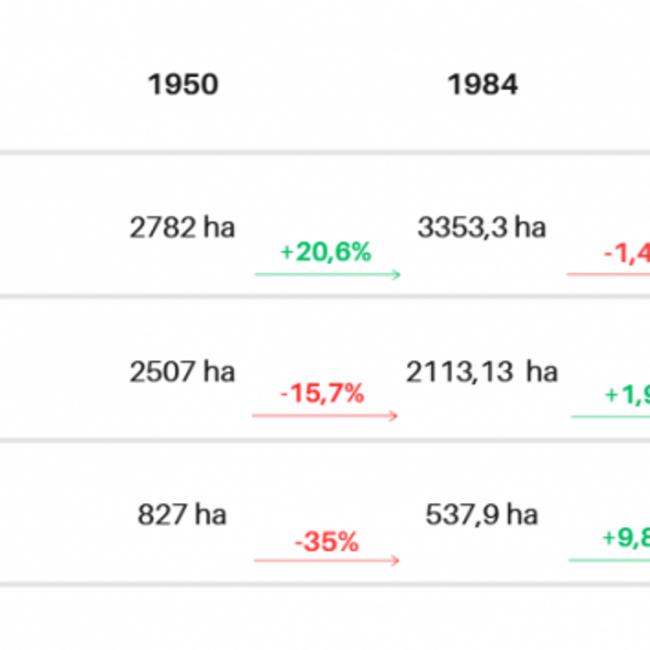The image size is (650, 650).
Task: Click the green +1,9 percentage after 2113,13 ha
Action: pyautogui.click(x=627, y=394)
